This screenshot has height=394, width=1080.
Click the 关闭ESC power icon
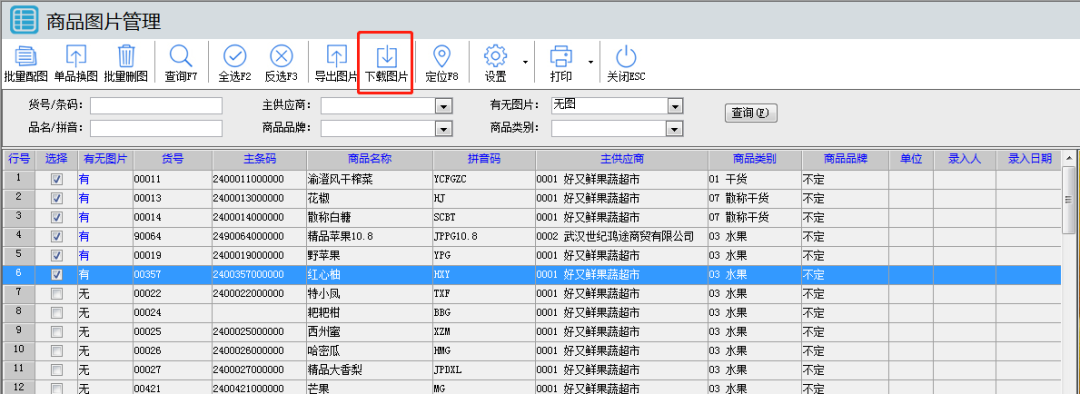(x=625, y=56)
